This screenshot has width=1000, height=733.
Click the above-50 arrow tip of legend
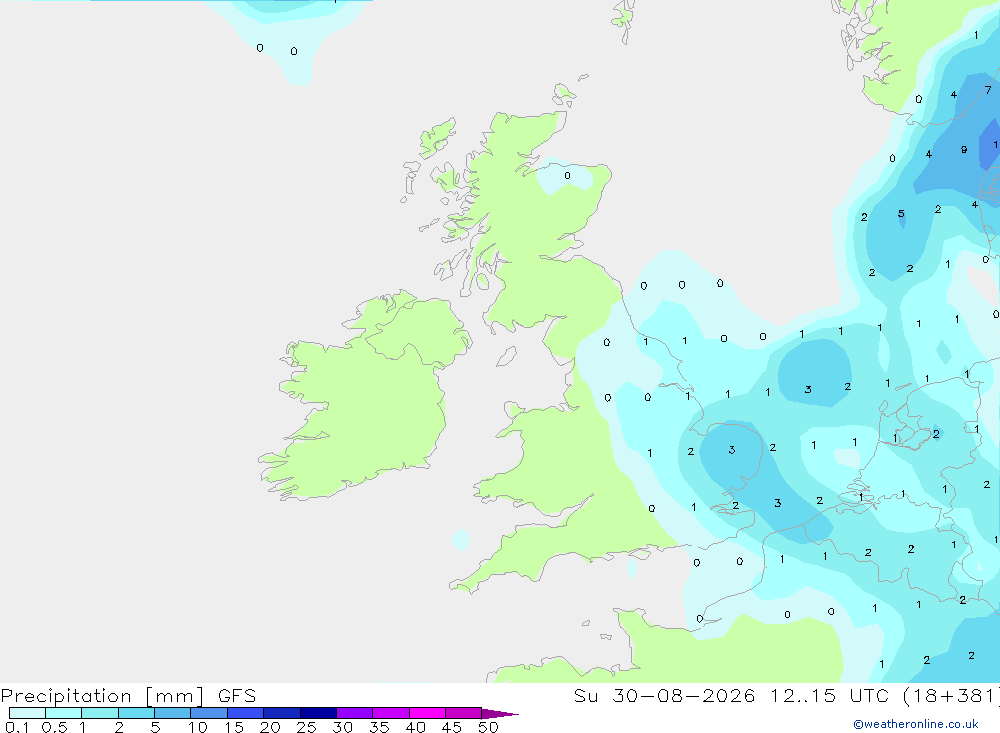[500, 713]
